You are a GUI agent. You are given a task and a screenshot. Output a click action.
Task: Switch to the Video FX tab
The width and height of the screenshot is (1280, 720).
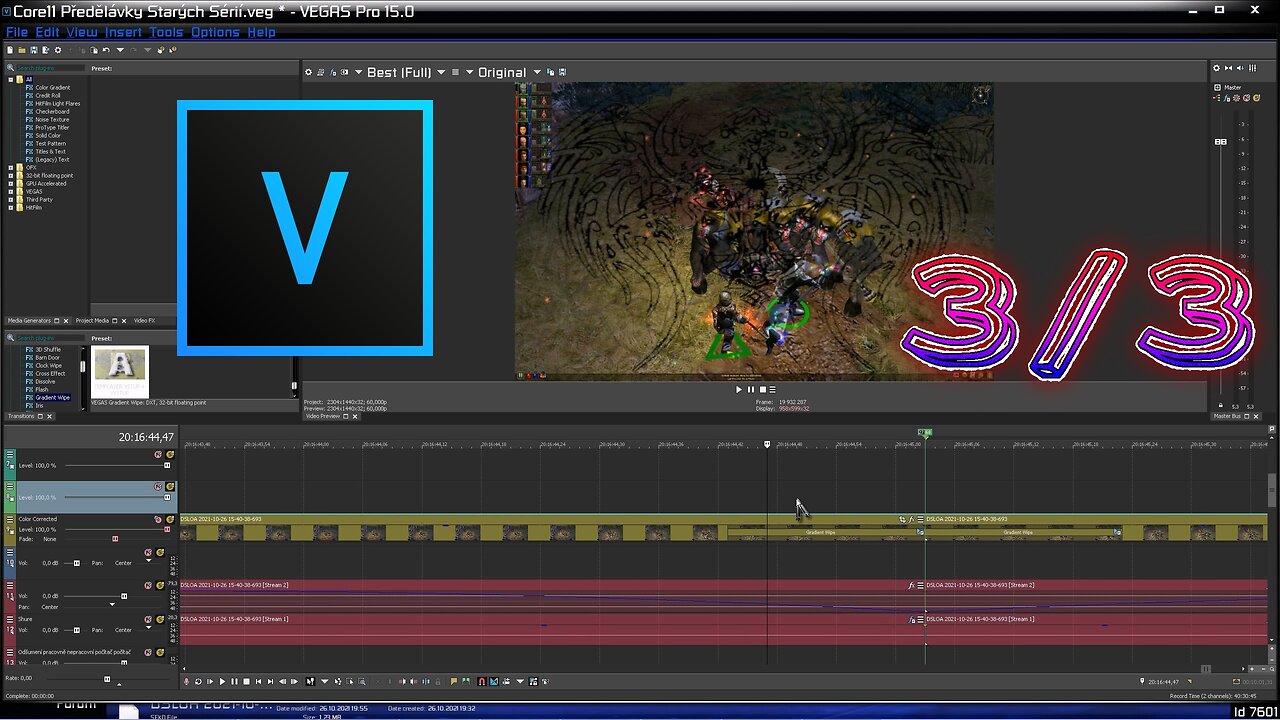(144, 321)
